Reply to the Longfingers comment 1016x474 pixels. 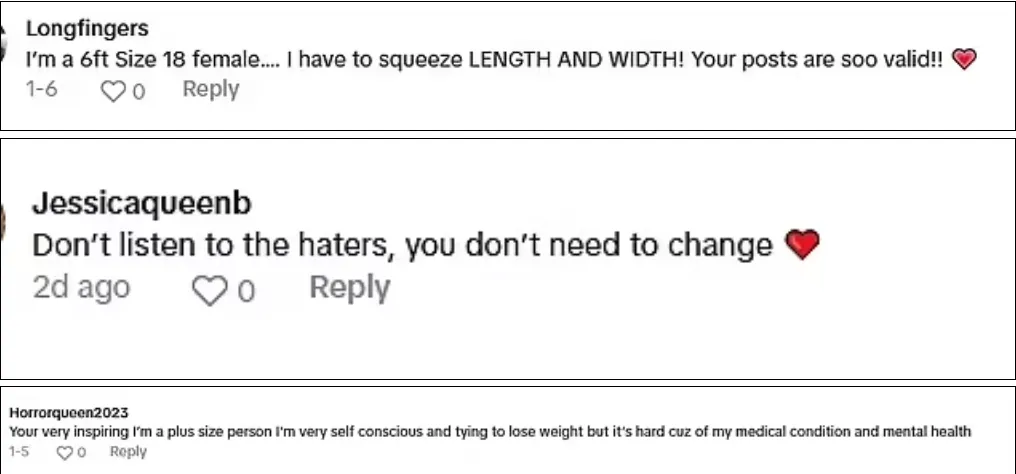coord(211,89)
